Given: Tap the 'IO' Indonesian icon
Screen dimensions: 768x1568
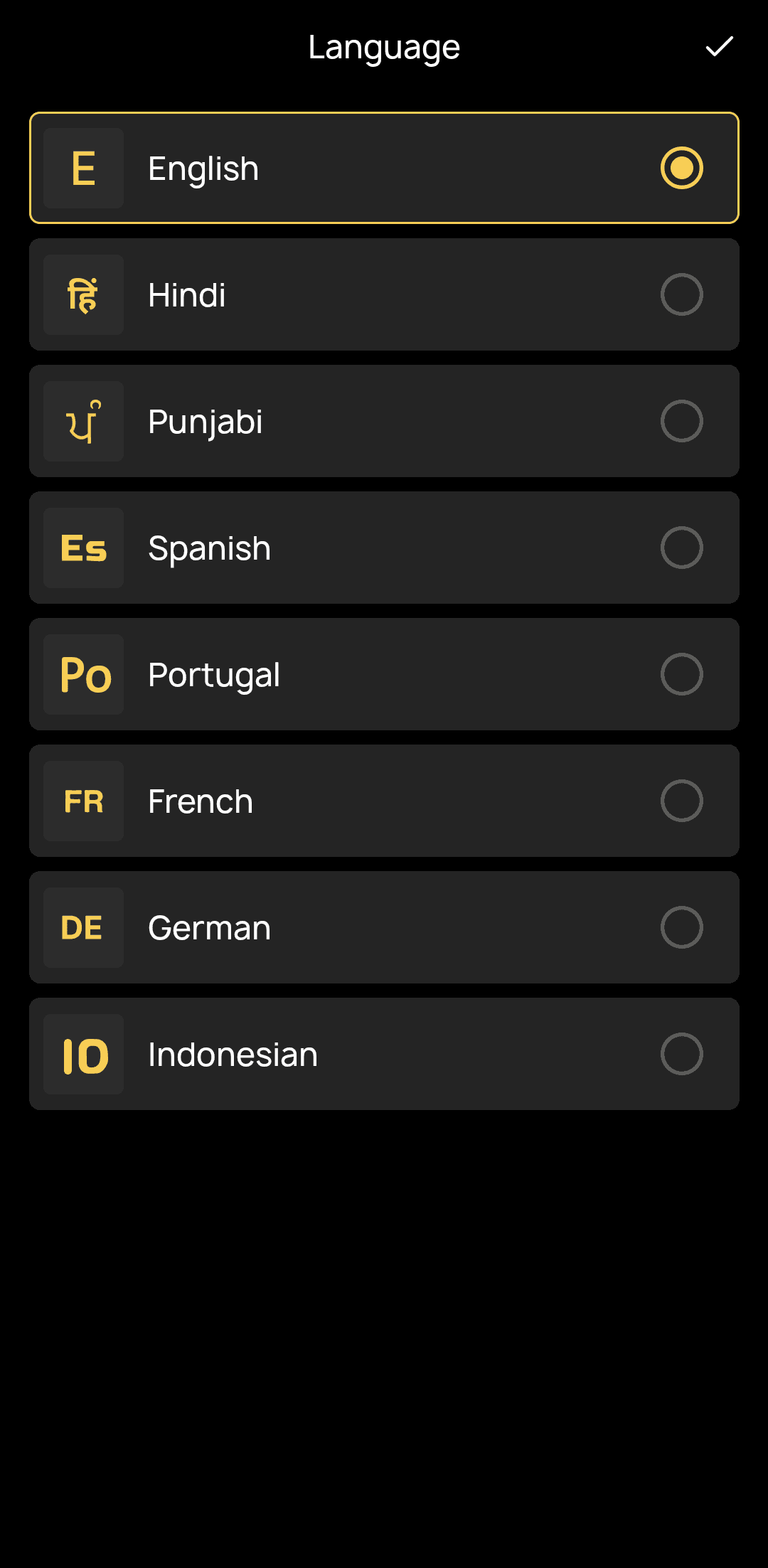Looking at the screenshot, I should [84, 1055].
